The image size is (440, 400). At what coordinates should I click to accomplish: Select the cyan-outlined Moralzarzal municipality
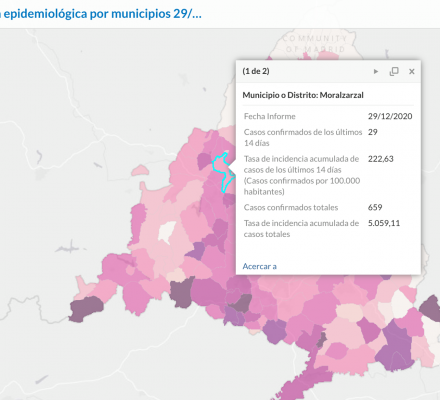[221, 169]
